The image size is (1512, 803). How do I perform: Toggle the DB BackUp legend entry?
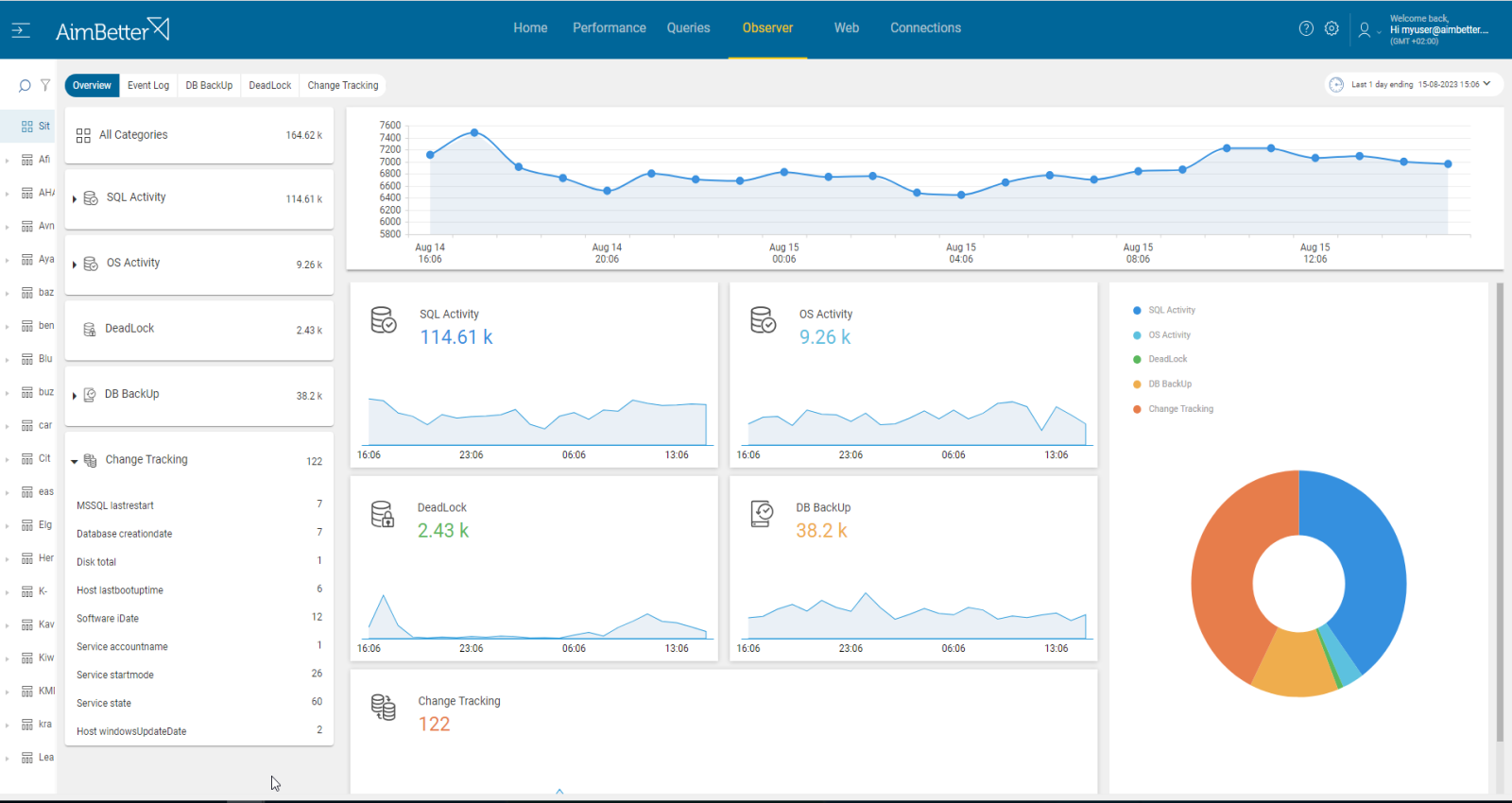click(x=1169, y=384)
